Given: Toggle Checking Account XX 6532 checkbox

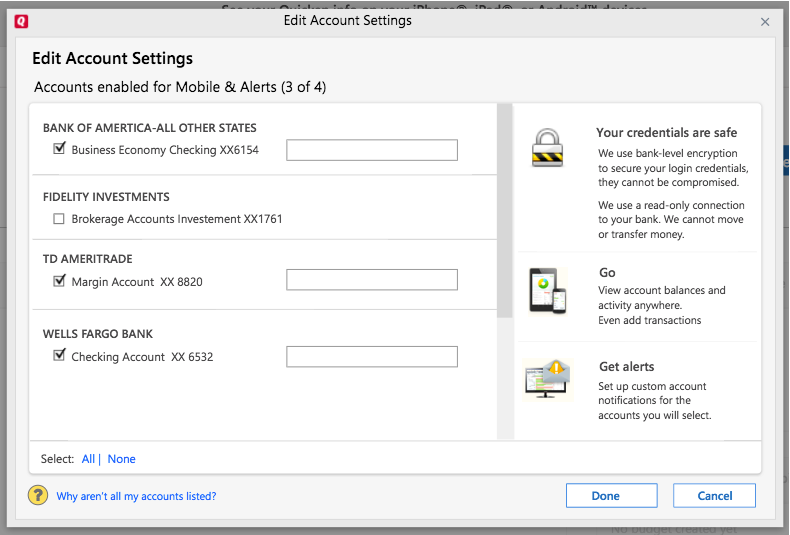Looking at the screenshot, I should point(59,356).
